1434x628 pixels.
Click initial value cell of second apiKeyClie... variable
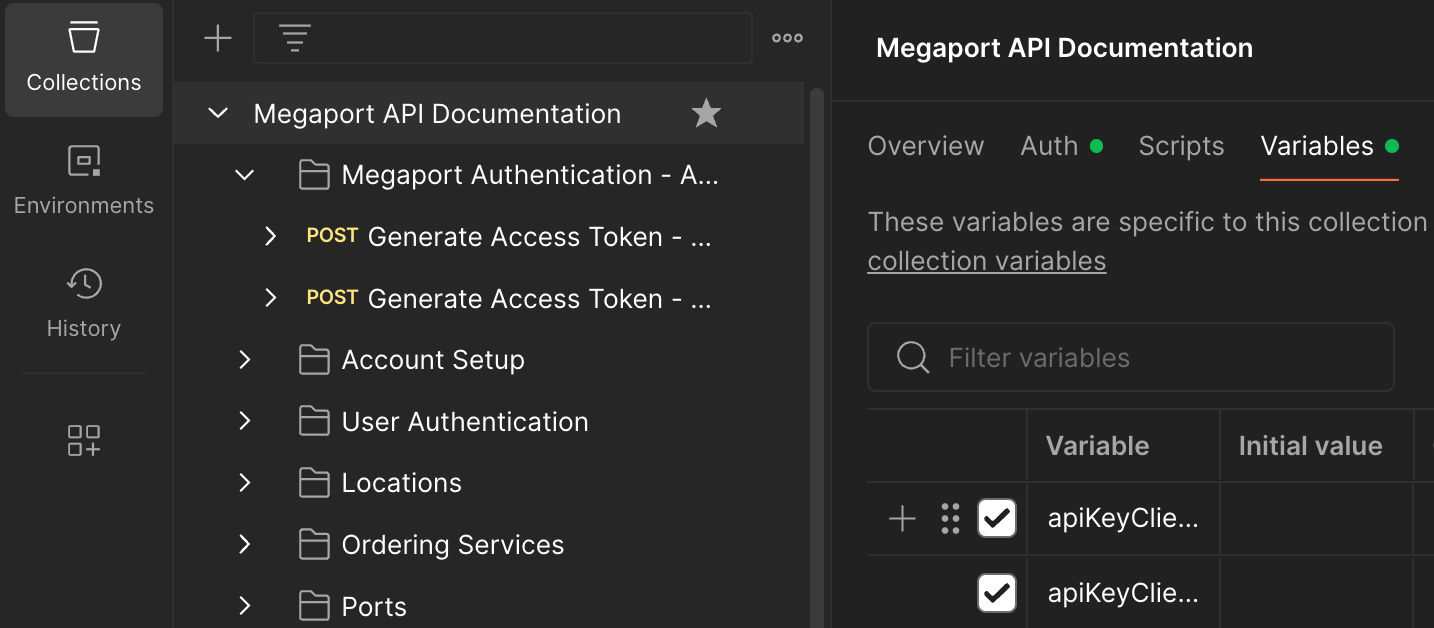coord(1316,593)
